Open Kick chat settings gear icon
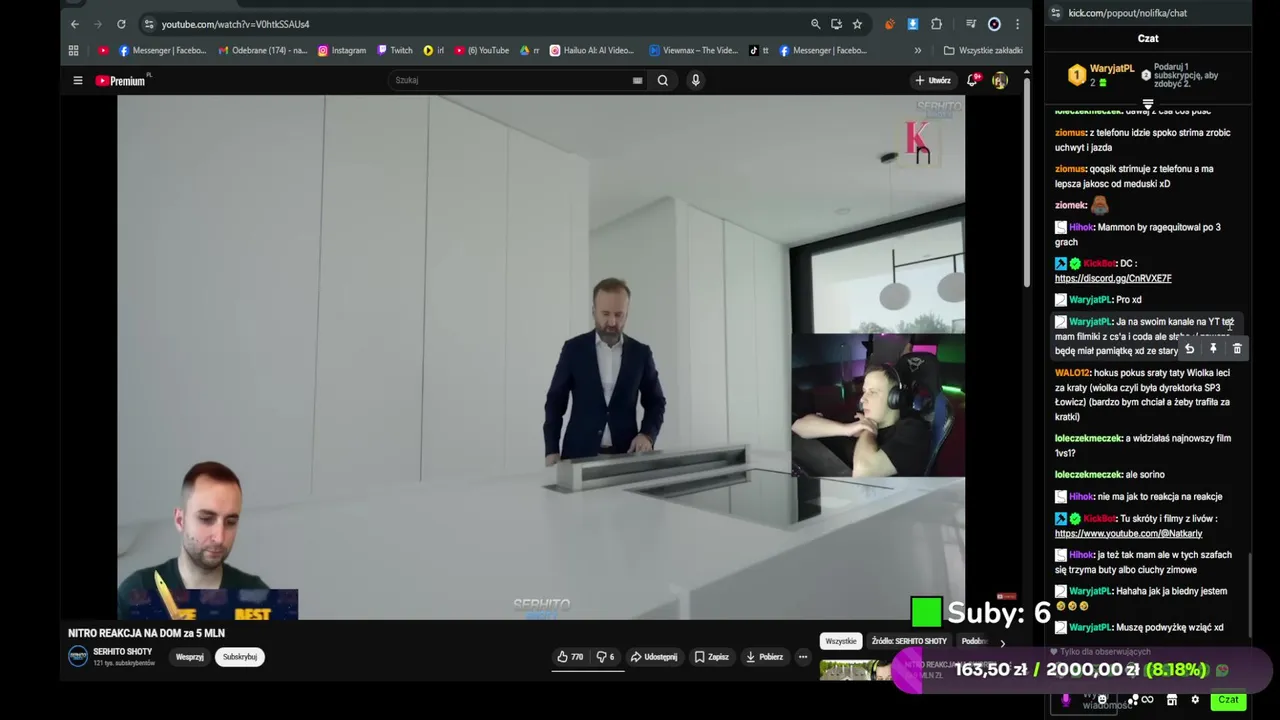Viewport: 1280px width, 720px height. [x=1194, y=700]
